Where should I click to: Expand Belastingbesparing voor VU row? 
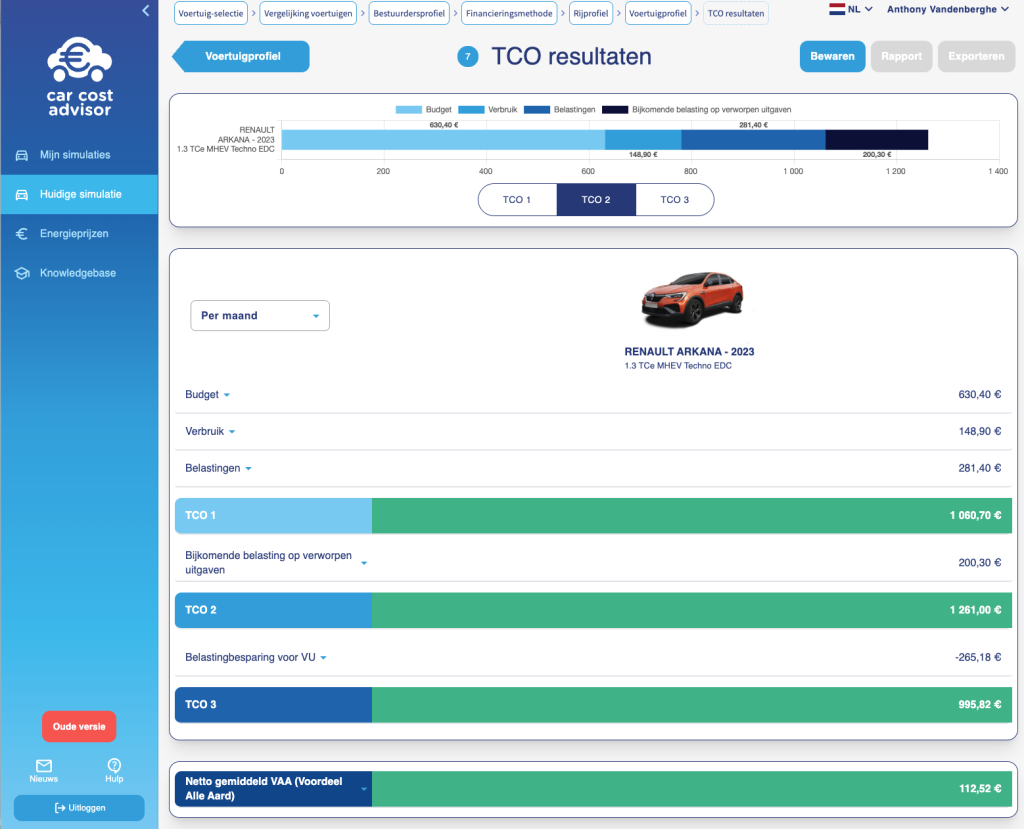point(323,658)
